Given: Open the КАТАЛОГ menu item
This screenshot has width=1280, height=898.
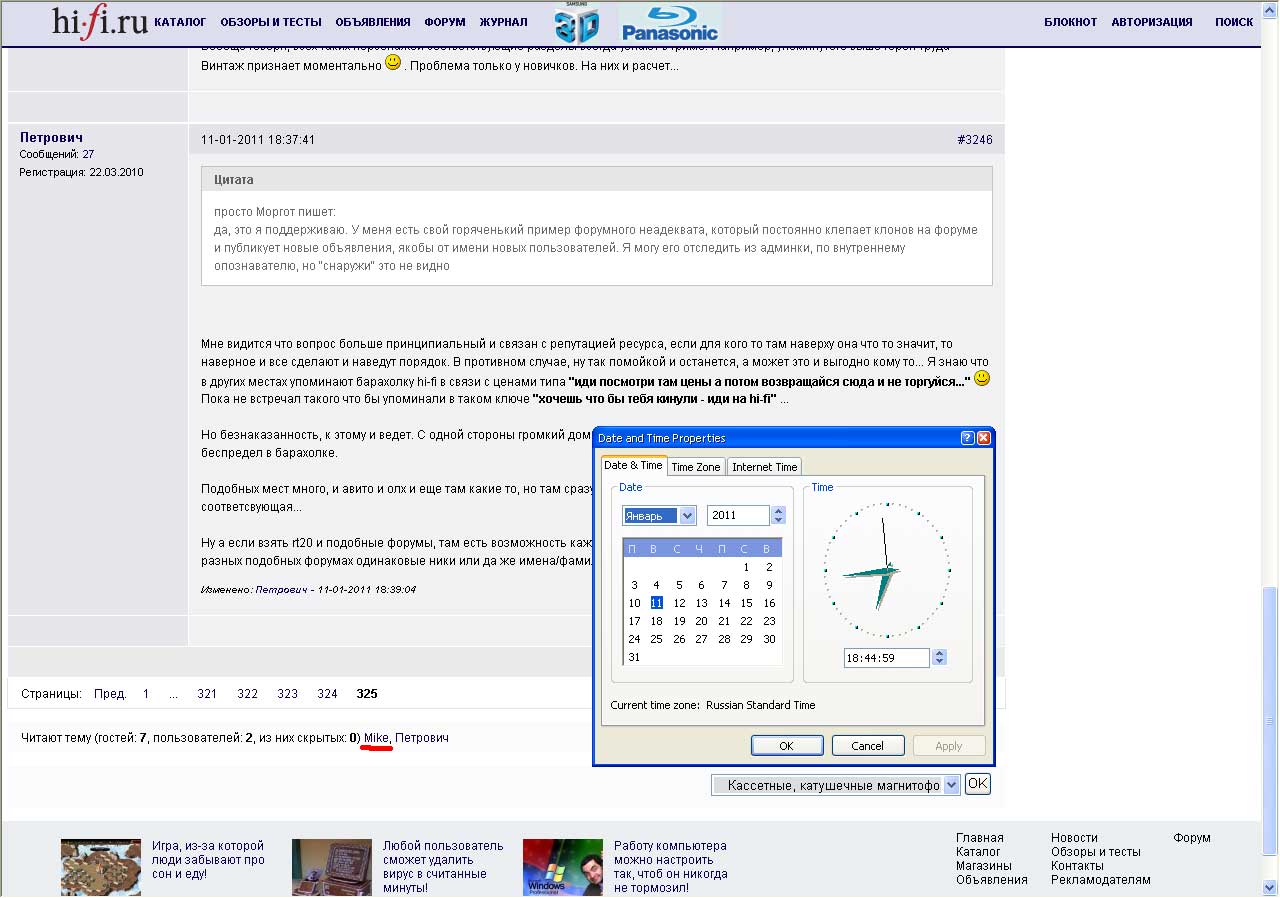Looking at the screenshot, I should [x=180, y=22].
